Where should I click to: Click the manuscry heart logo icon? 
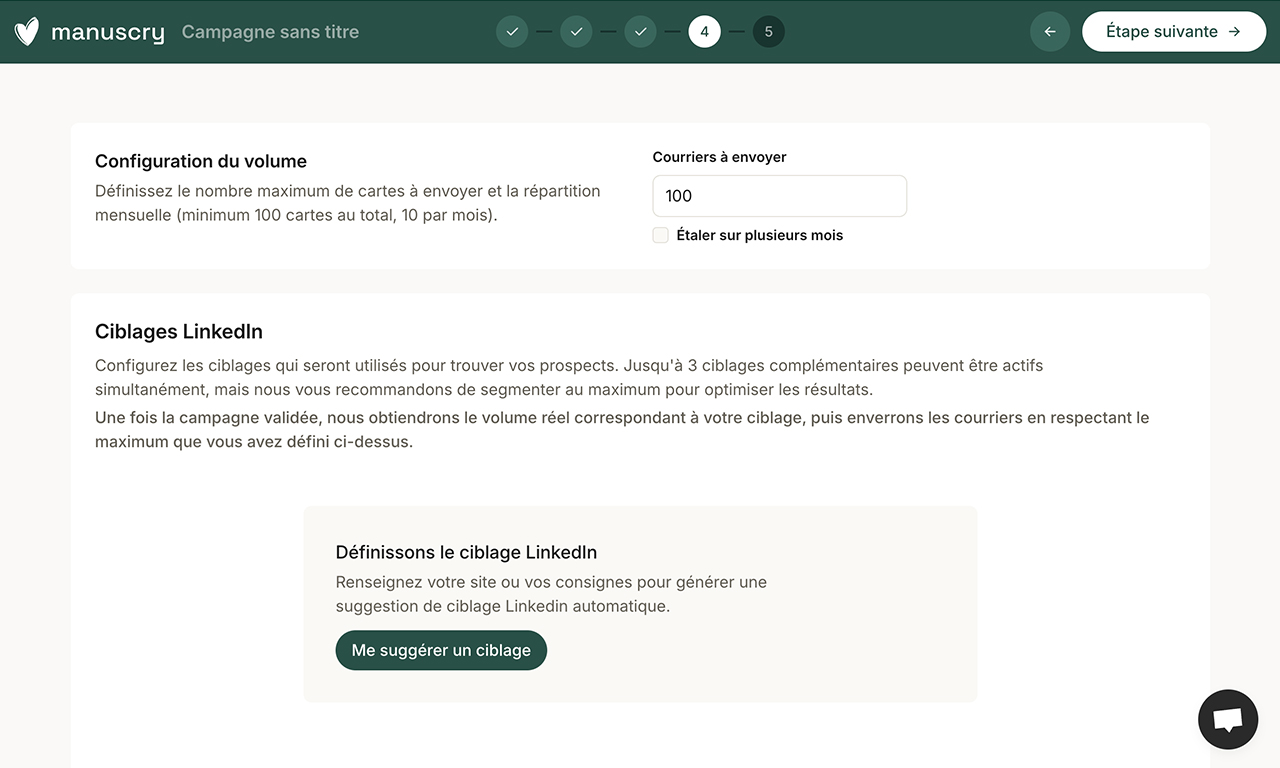click(x=26, y=31)
